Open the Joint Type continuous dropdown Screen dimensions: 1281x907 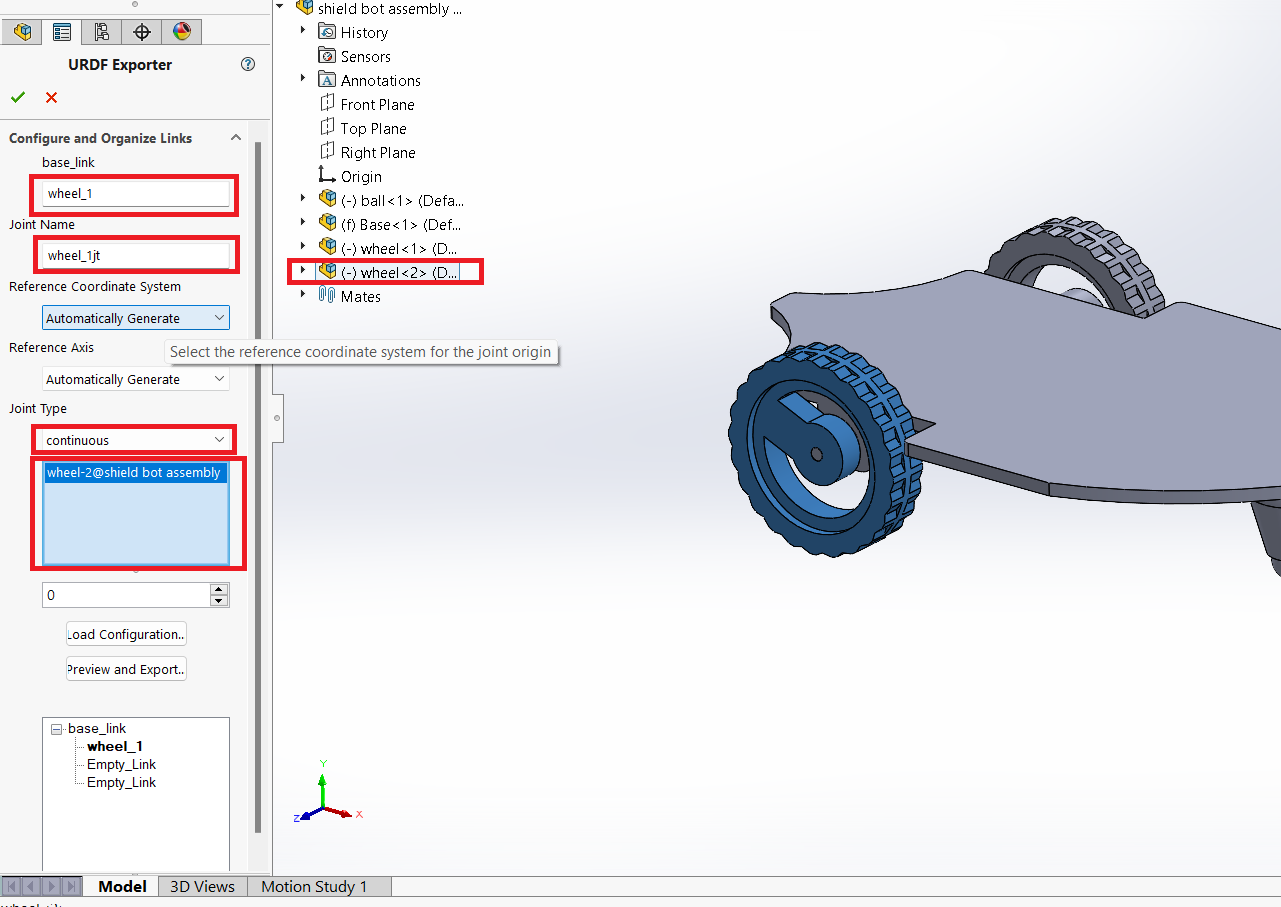coord(136,440)
